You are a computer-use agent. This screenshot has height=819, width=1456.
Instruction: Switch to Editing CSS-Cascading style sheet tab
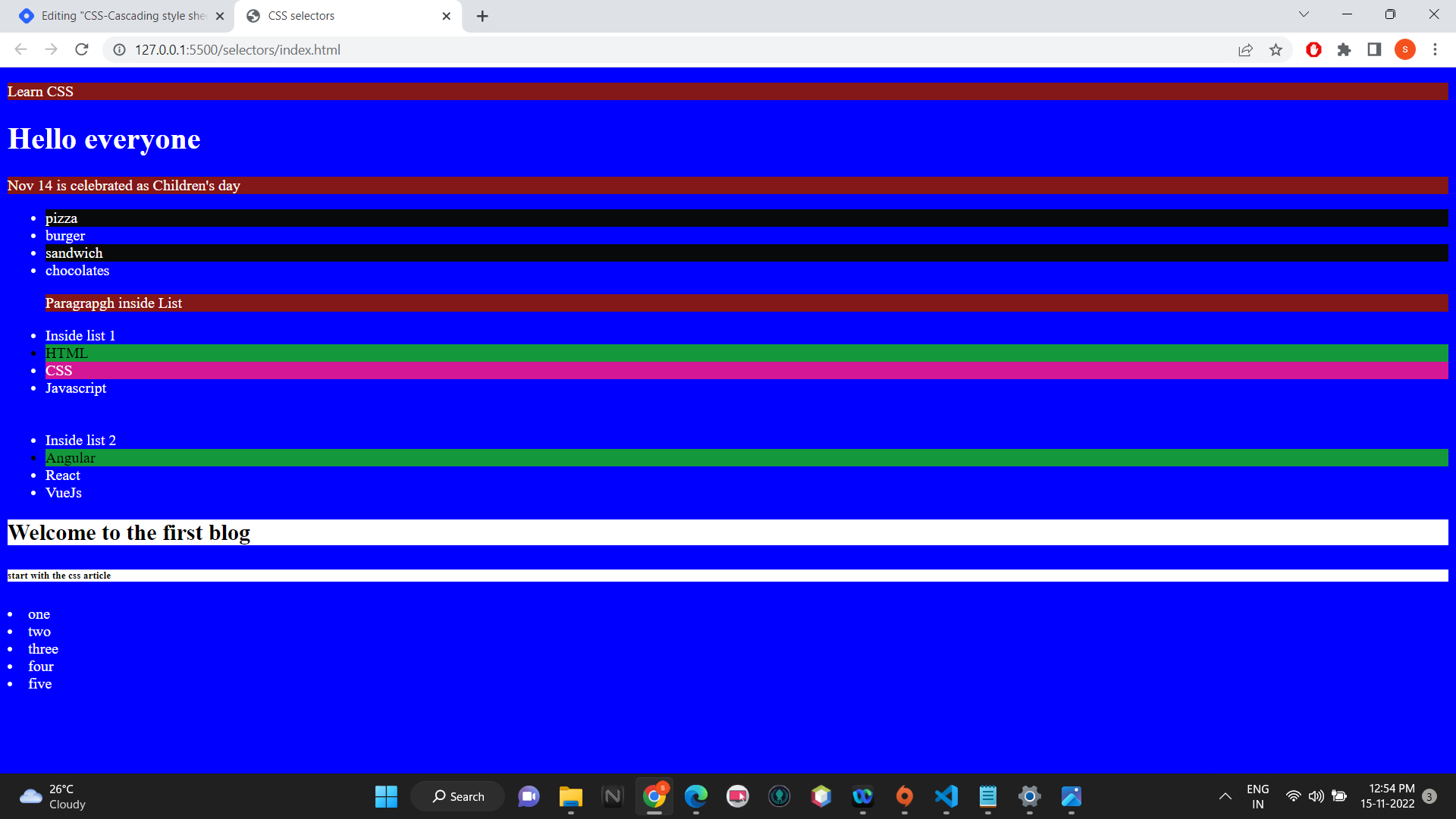pyautogui.click(x=121, y=16)
